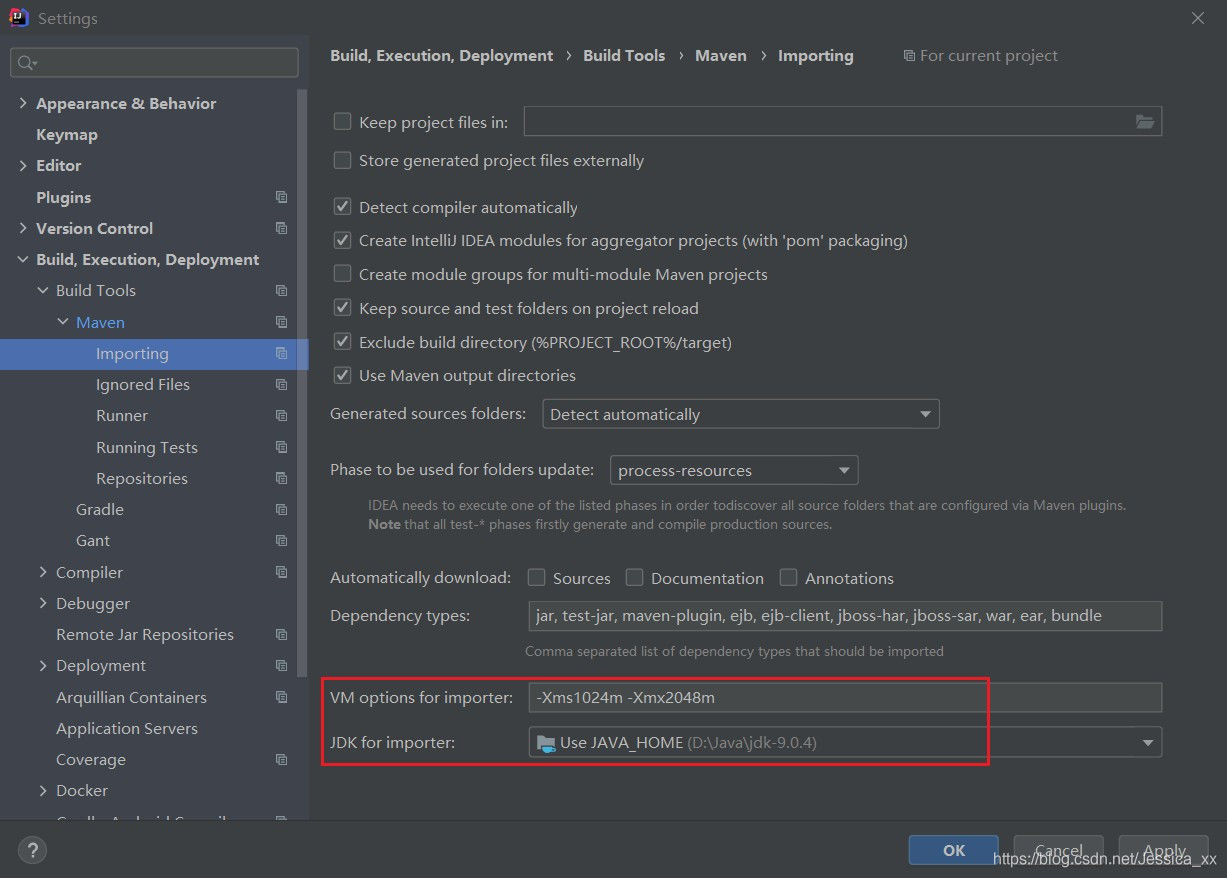1227x878 pixels.
Task: Click the IntelliJ IDEA logo in title bar
Action: [18, 18]
